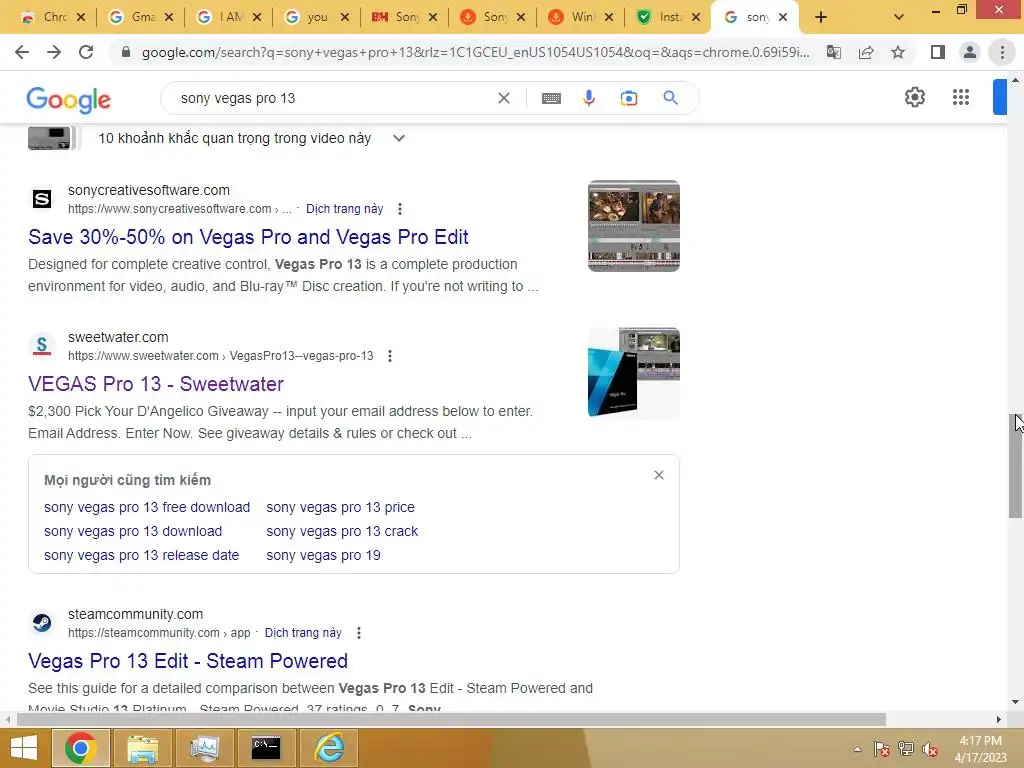Viewport: 1024px width, 768px height.
Task: Click the vertical page scrollbar thumb
Action: click(x=1015, y=466)
